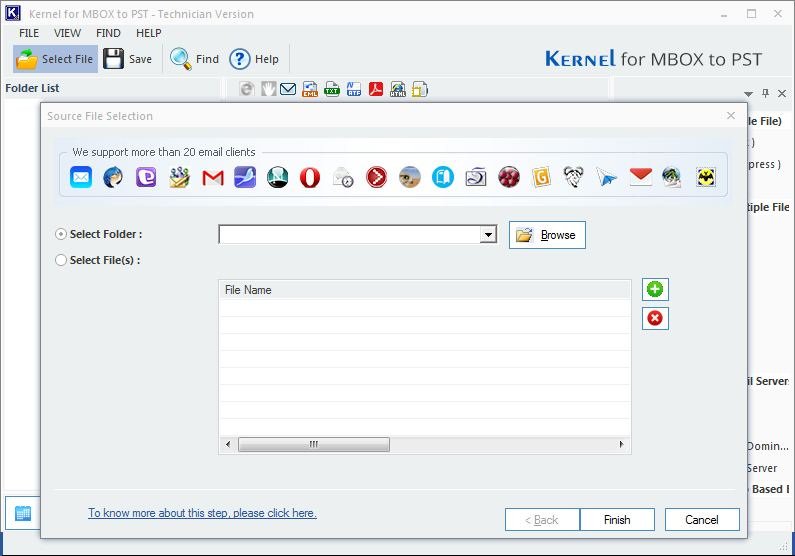Image resolution: width=795 pixels, height=556 pixels.
Task: Click the Apple Mail client icon
Action: [81, 177]
